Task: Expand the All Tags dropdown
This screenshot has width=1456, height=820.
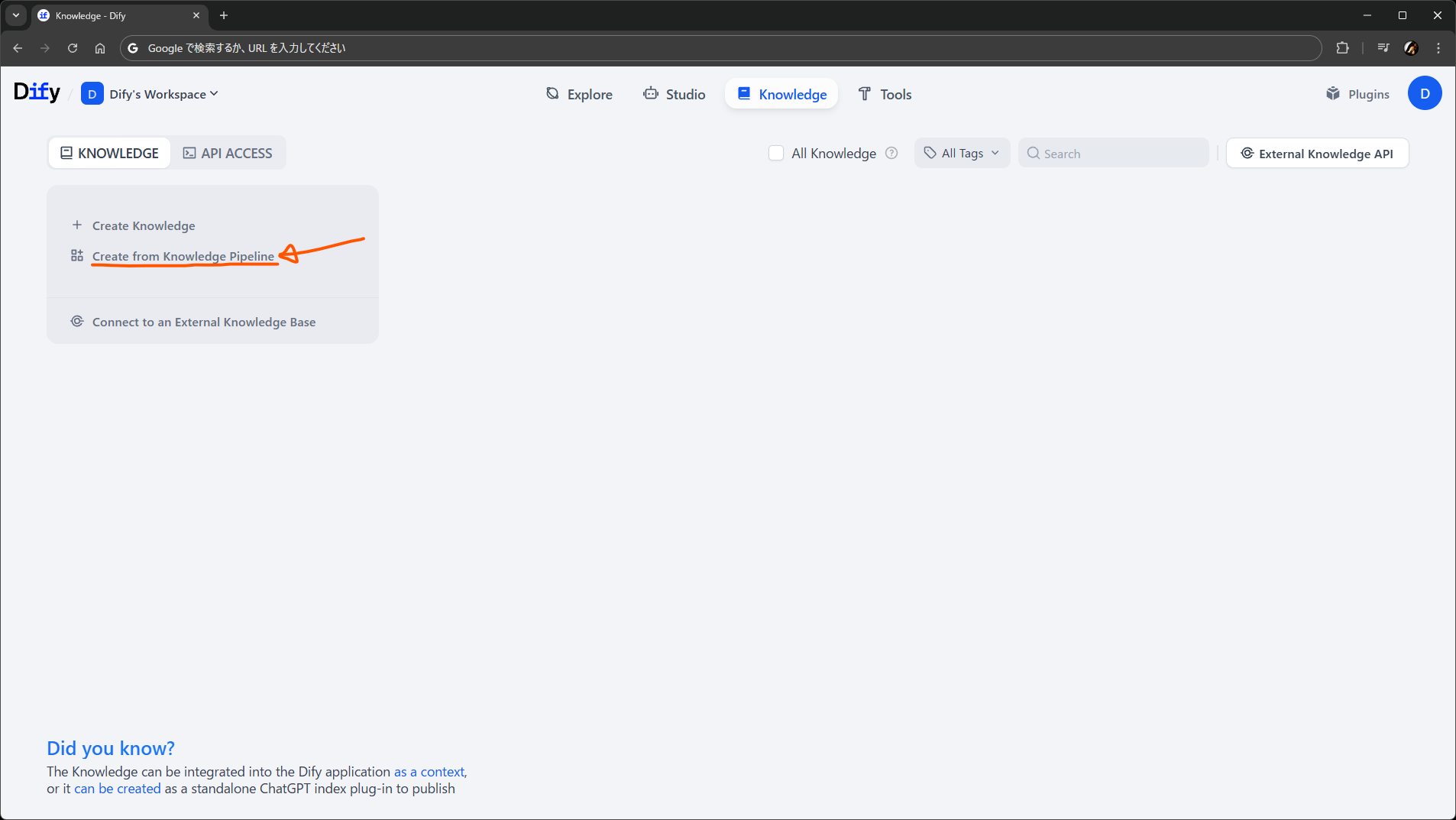Action: coord(962,153)
